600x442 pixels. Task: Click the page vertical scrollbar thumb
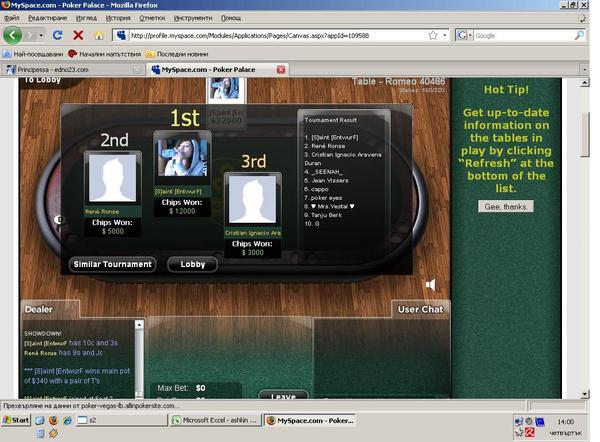click(x=584, y=134)
